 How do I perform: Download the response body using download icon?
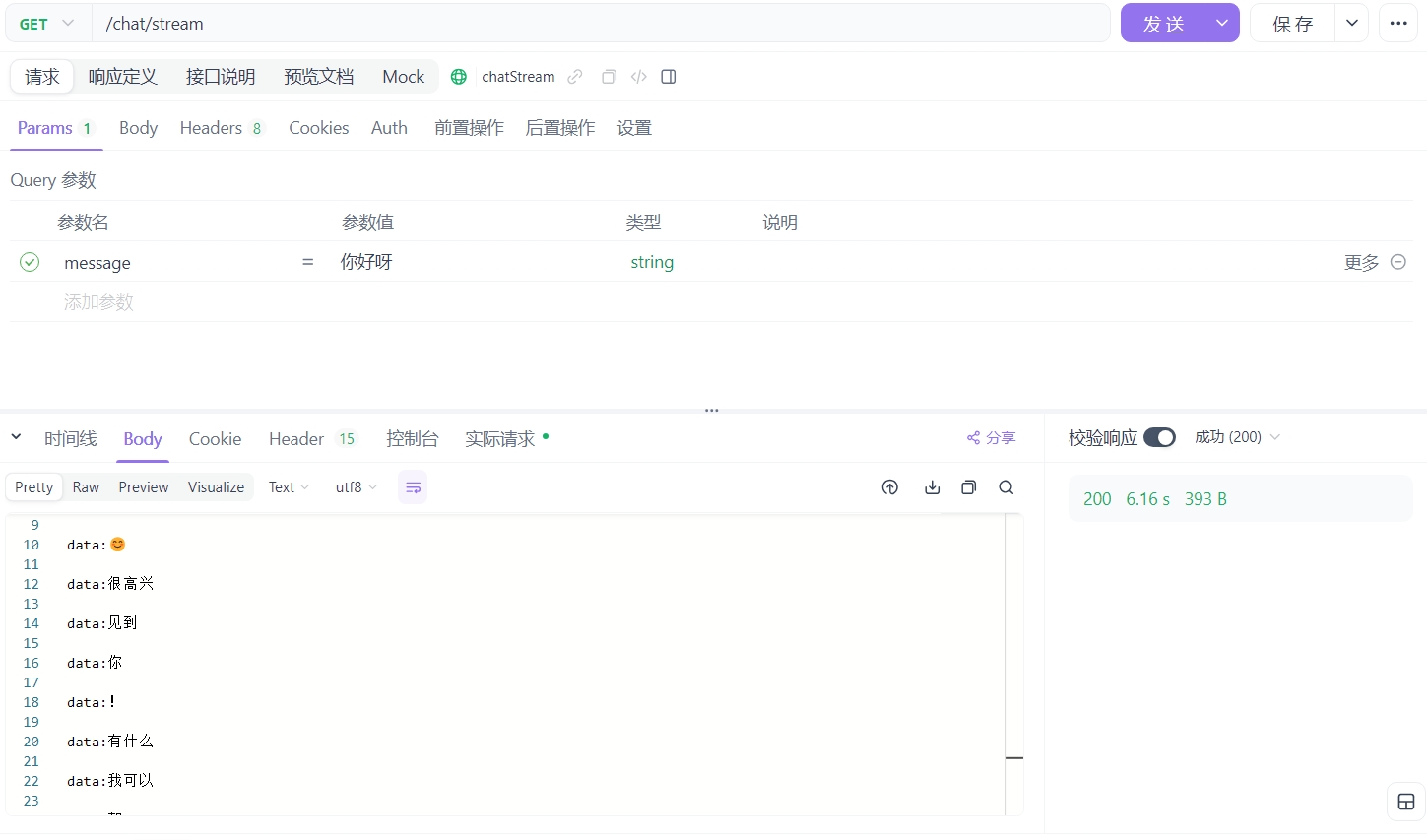(x=932, y=486)
